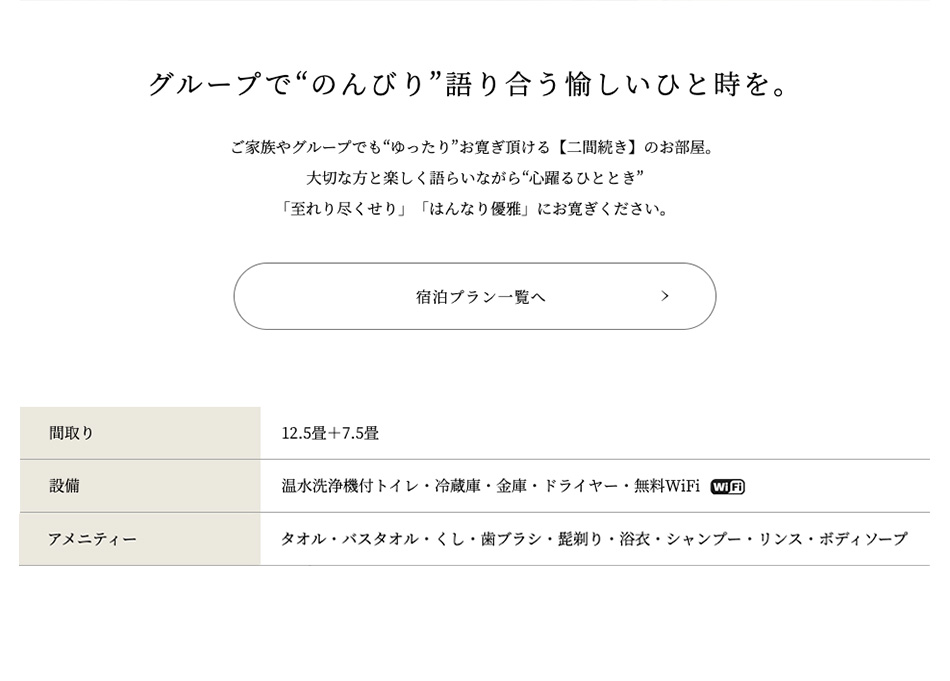This screenshot has height=681, width=950.
Task: Open the 宿泊プラン一覧へ button
Action: pyautogui.click(x=474, y=296)
